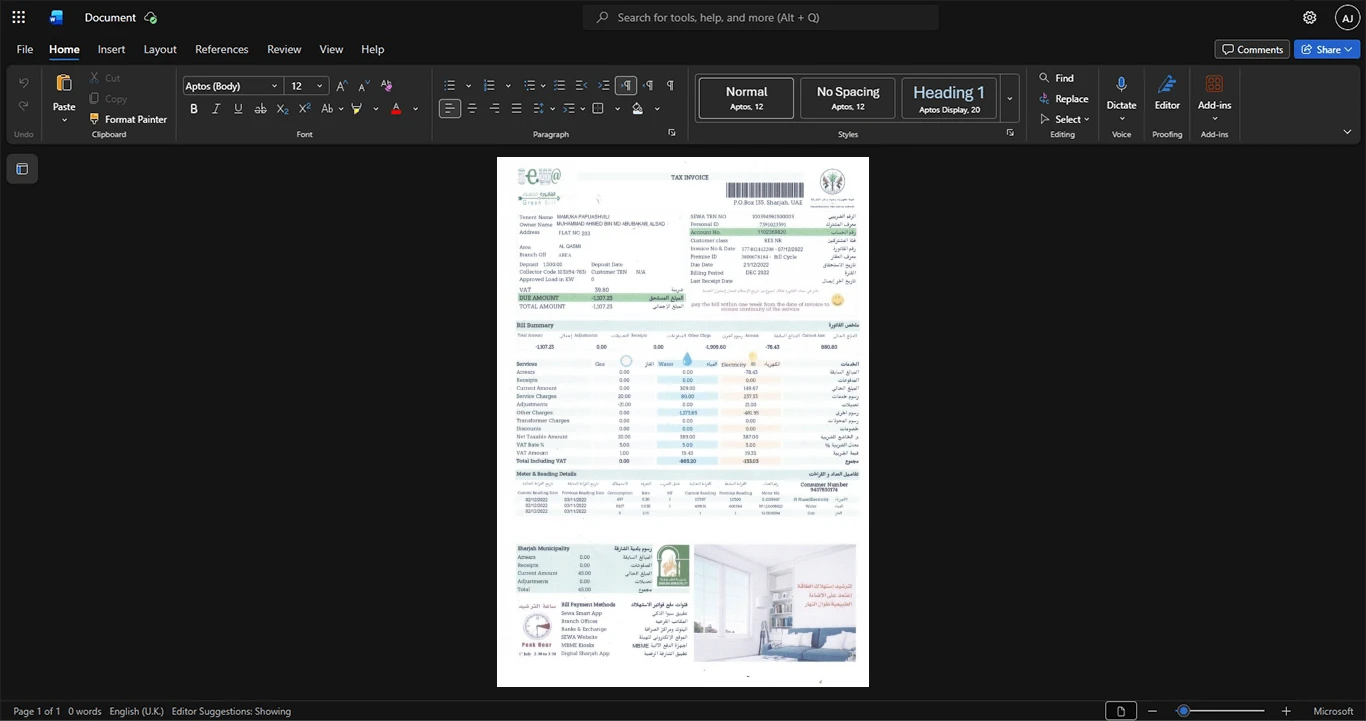The image size is (1366, 721).
Task: Click the Dictate microphone icon
Action: click(x=1121, y=86)
